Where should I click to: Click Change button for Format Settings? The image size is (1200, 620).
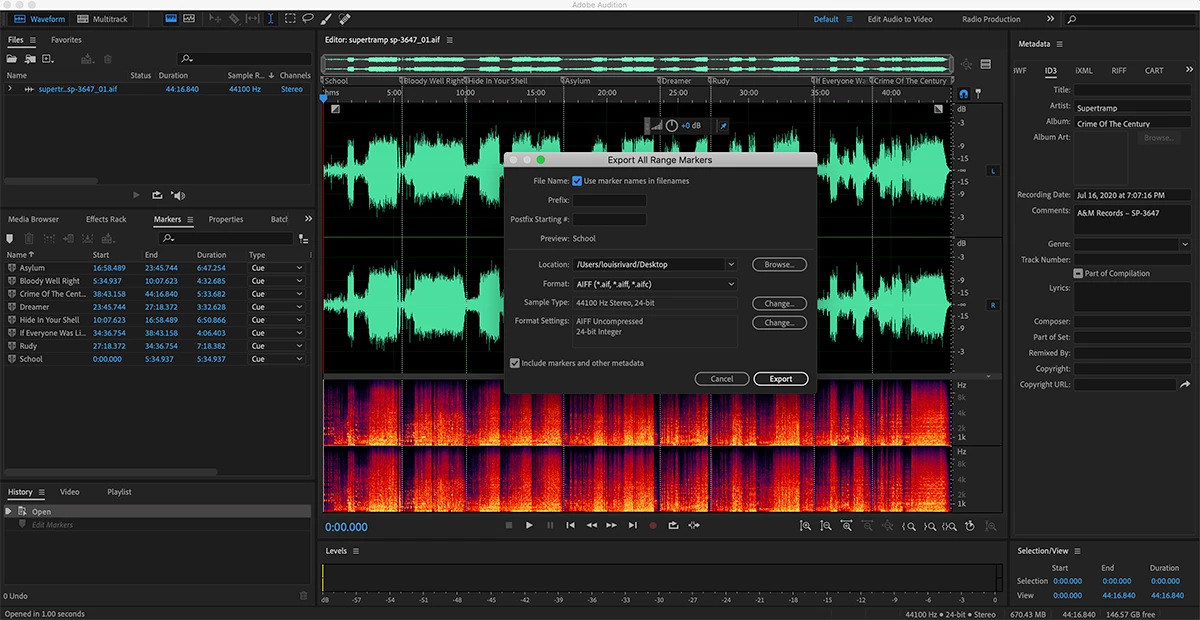click(x=779, y=323)
